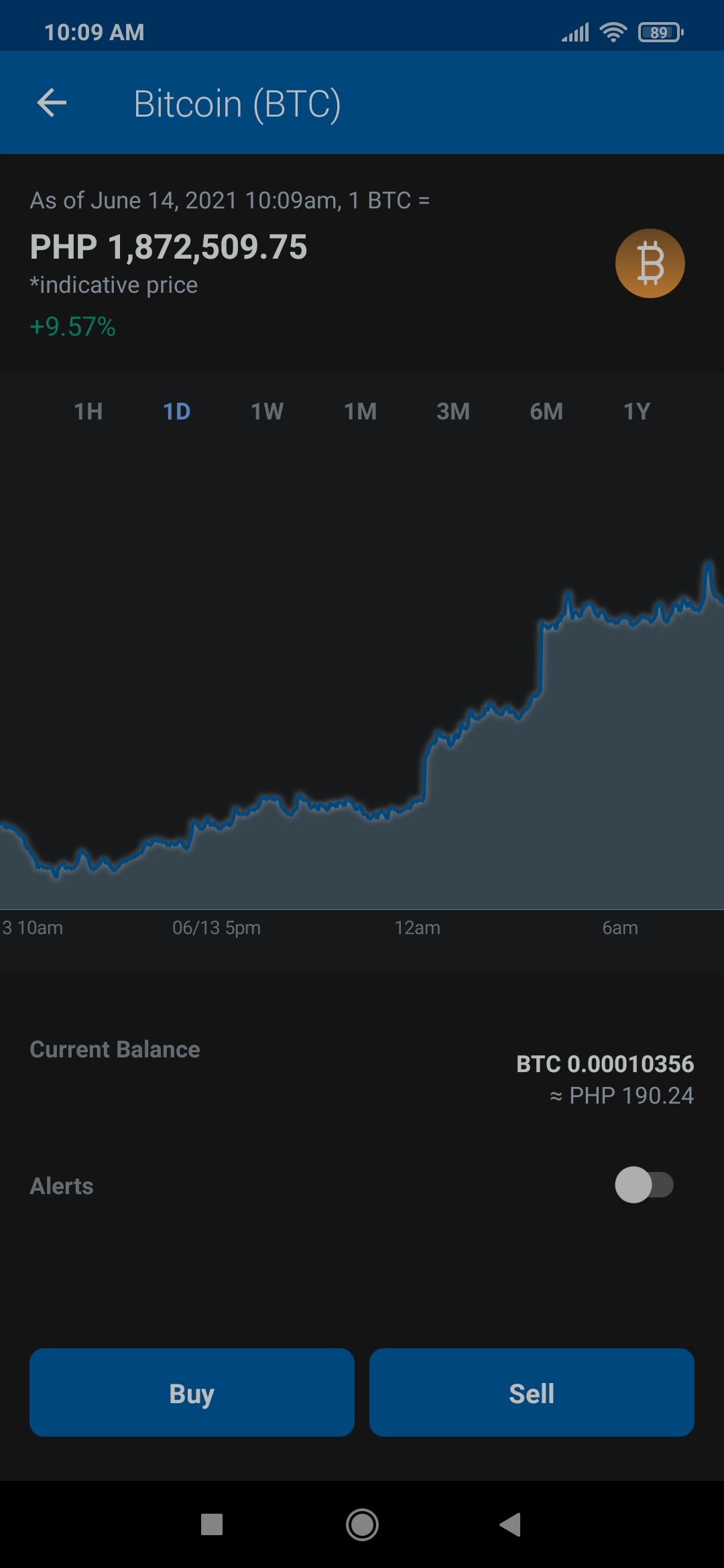
Task: Tap the signal strength icon
Action: pyautogui.click(x=575, y=32)
